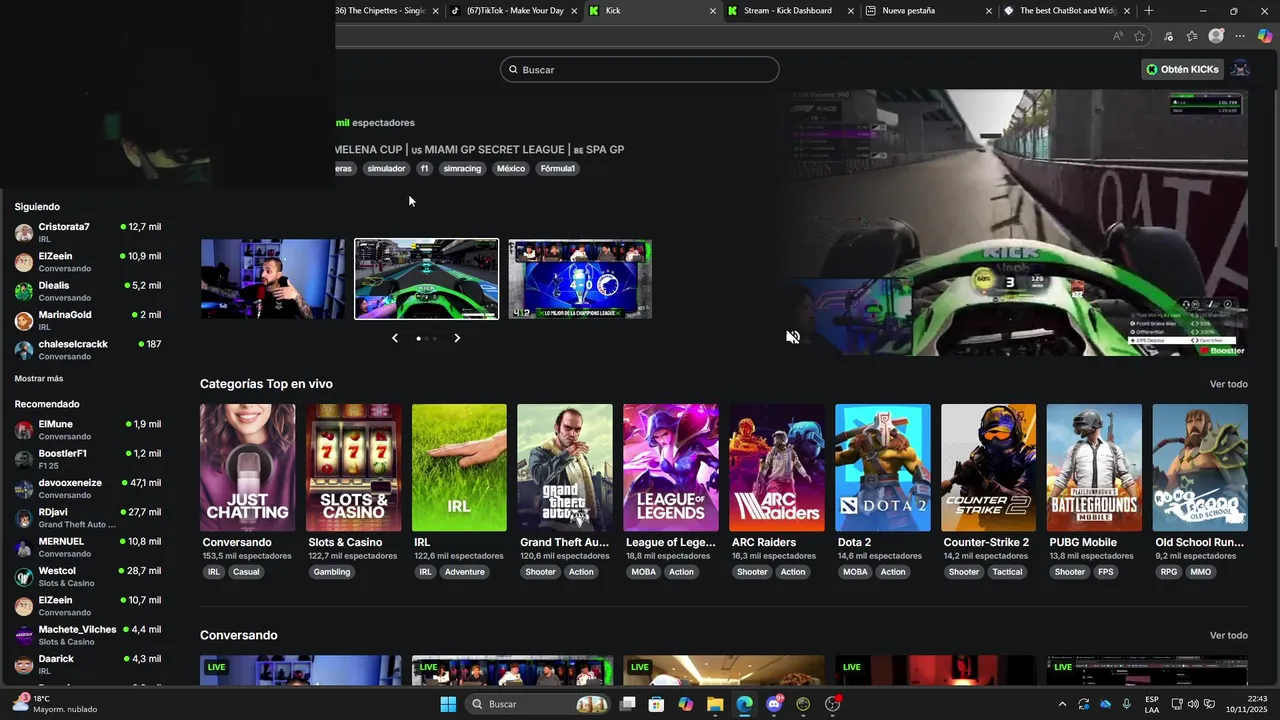Open Edge settings and more menu
The height and width of the screenshot is (720, 1280).
(1240, 36)
